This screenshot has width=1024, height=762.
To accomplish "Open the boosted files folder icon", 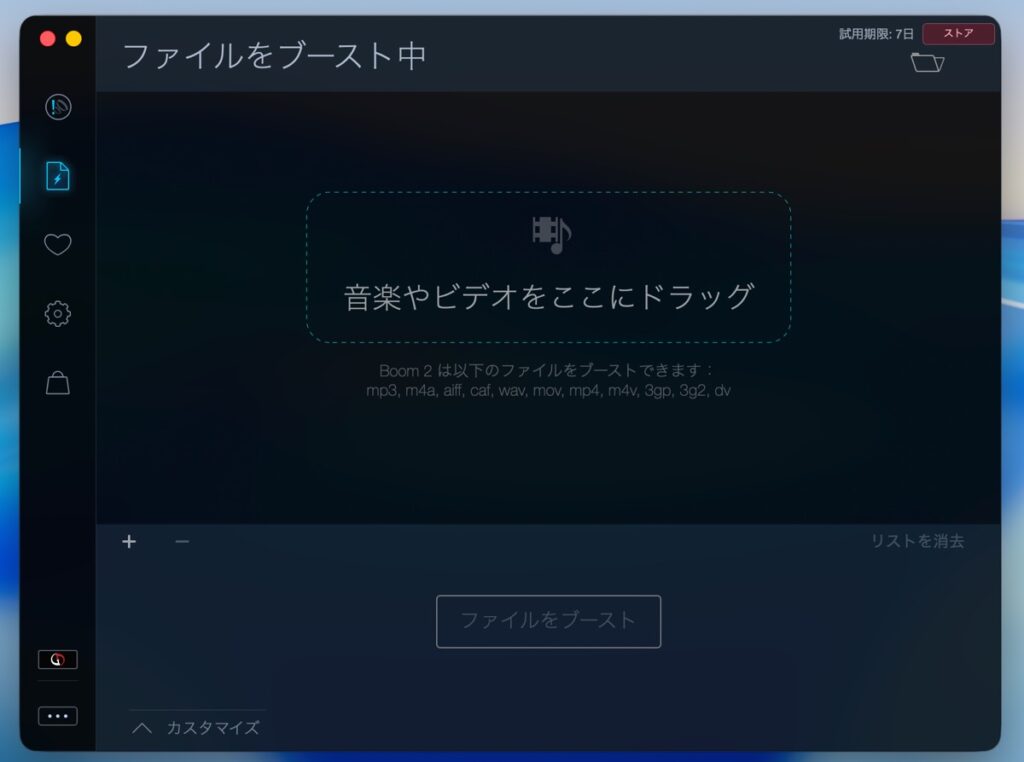I will (x=927, y=63).
